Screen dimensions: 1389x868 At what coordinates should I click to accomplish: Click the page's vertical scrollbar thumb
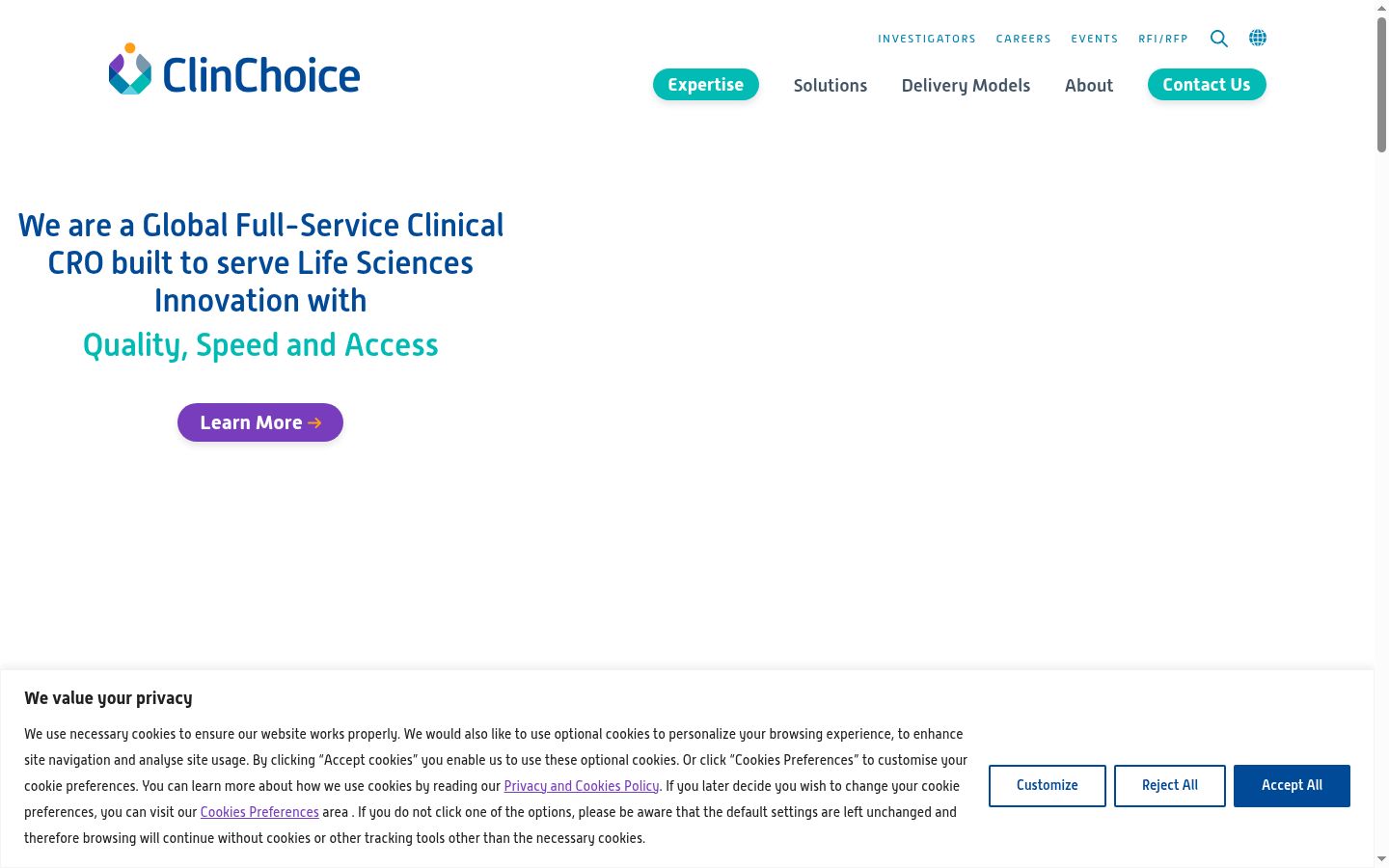click(x=1381, y=84)
